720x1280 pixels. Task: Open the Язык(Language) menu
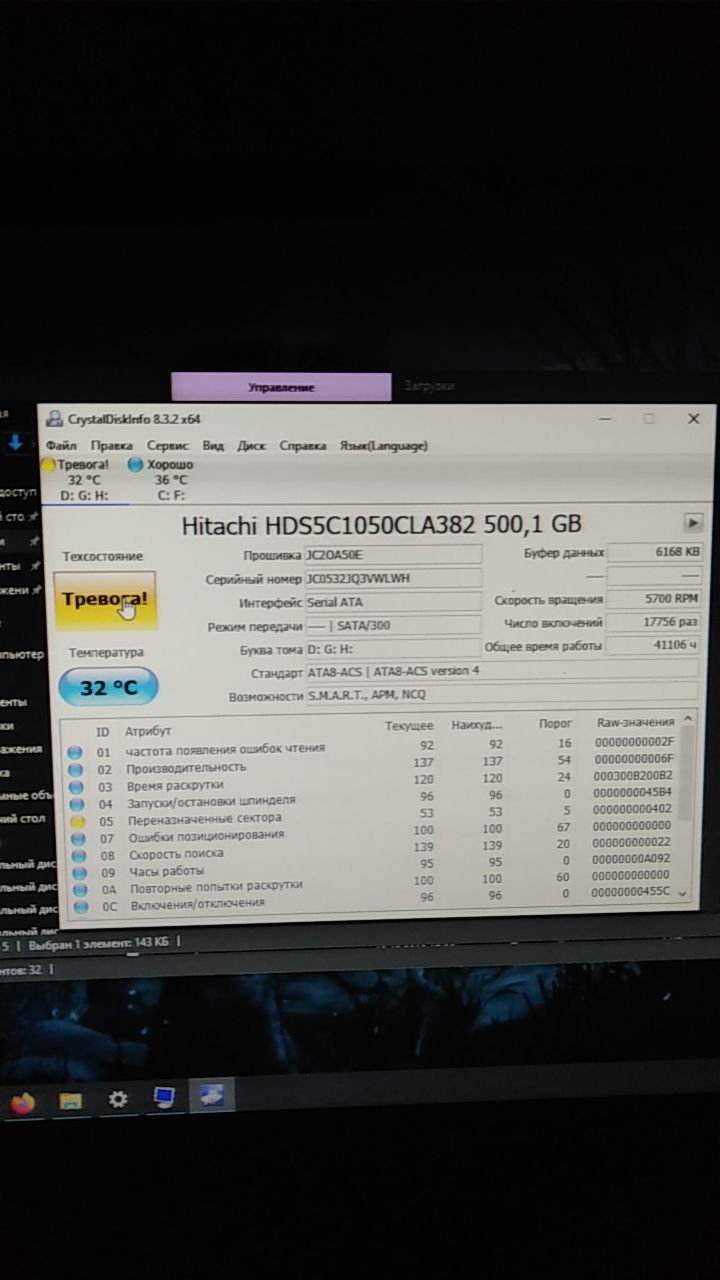click(383, 445)
